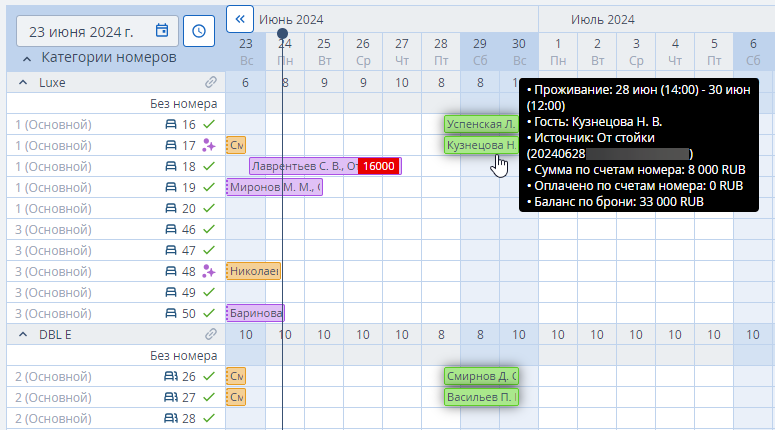Screen dimensions: 775x430
Task: Click the Июнь 2024 month label
Action: click(x=291, y=20)
